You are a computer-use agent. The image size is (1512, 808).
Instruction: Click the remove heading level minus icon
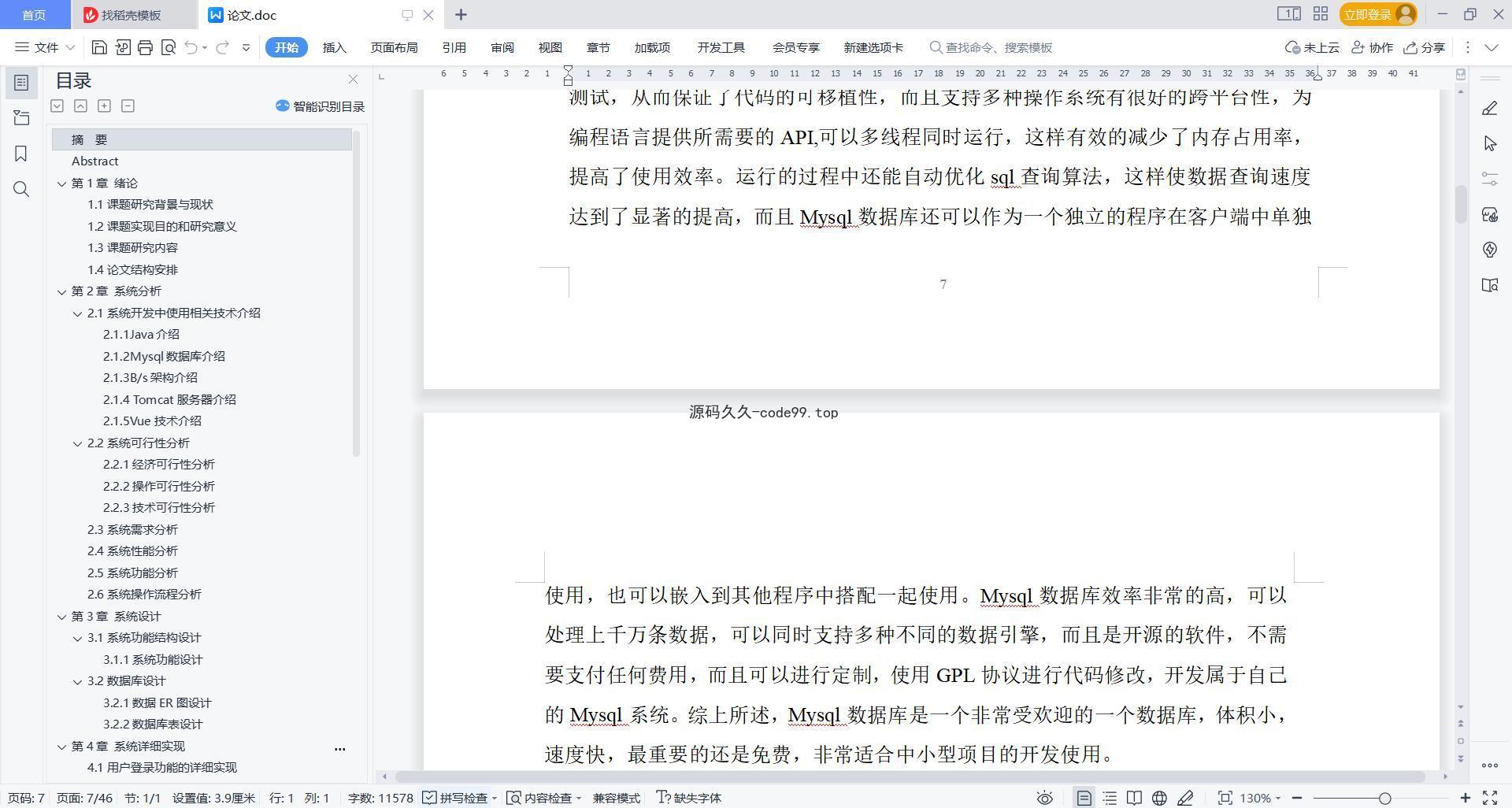(x=128, y=106)
